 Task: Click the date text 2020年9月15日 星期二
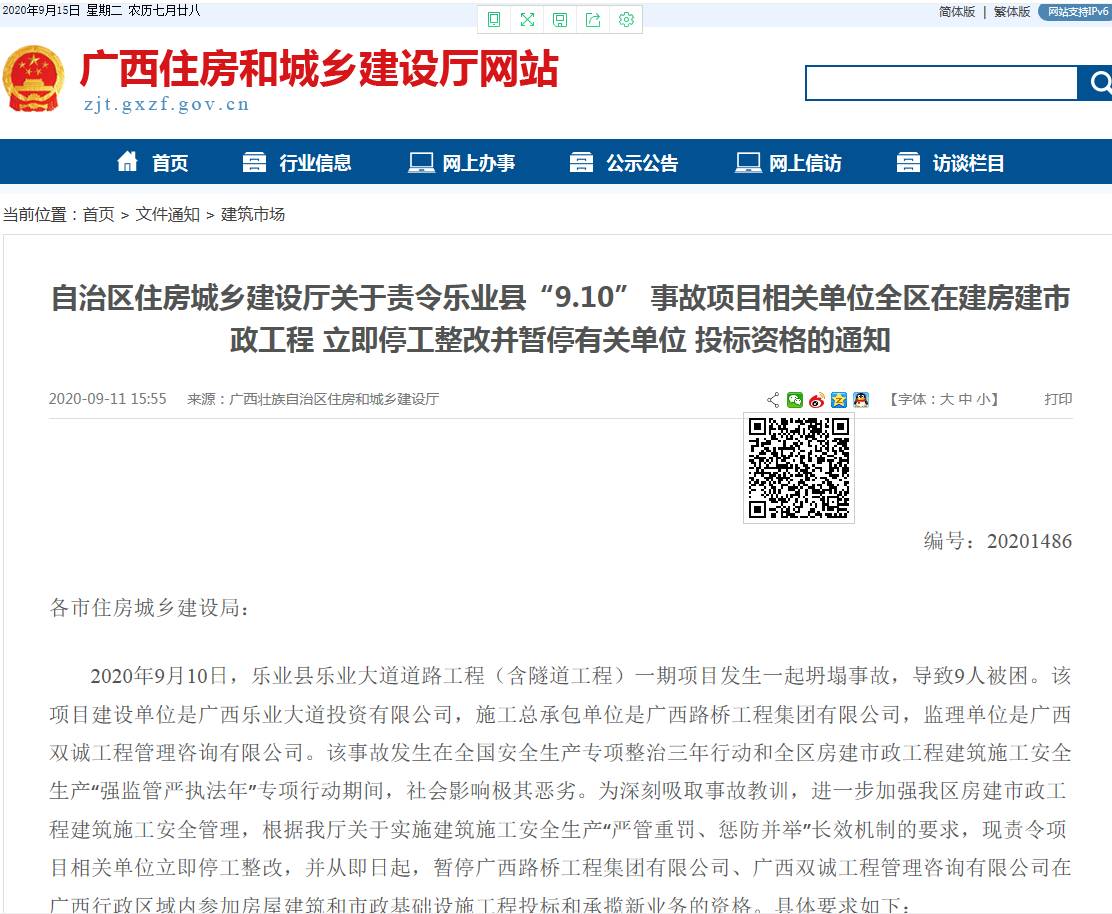(x=62, y=11)
